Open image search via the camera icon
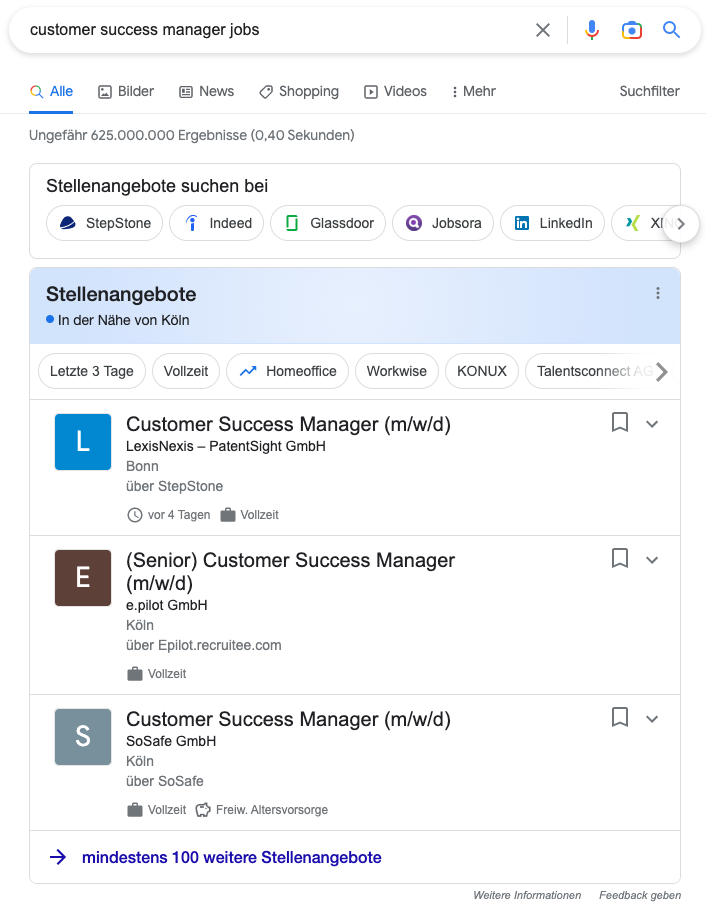This screenshot has width=706, height=905. click(632, 30)
